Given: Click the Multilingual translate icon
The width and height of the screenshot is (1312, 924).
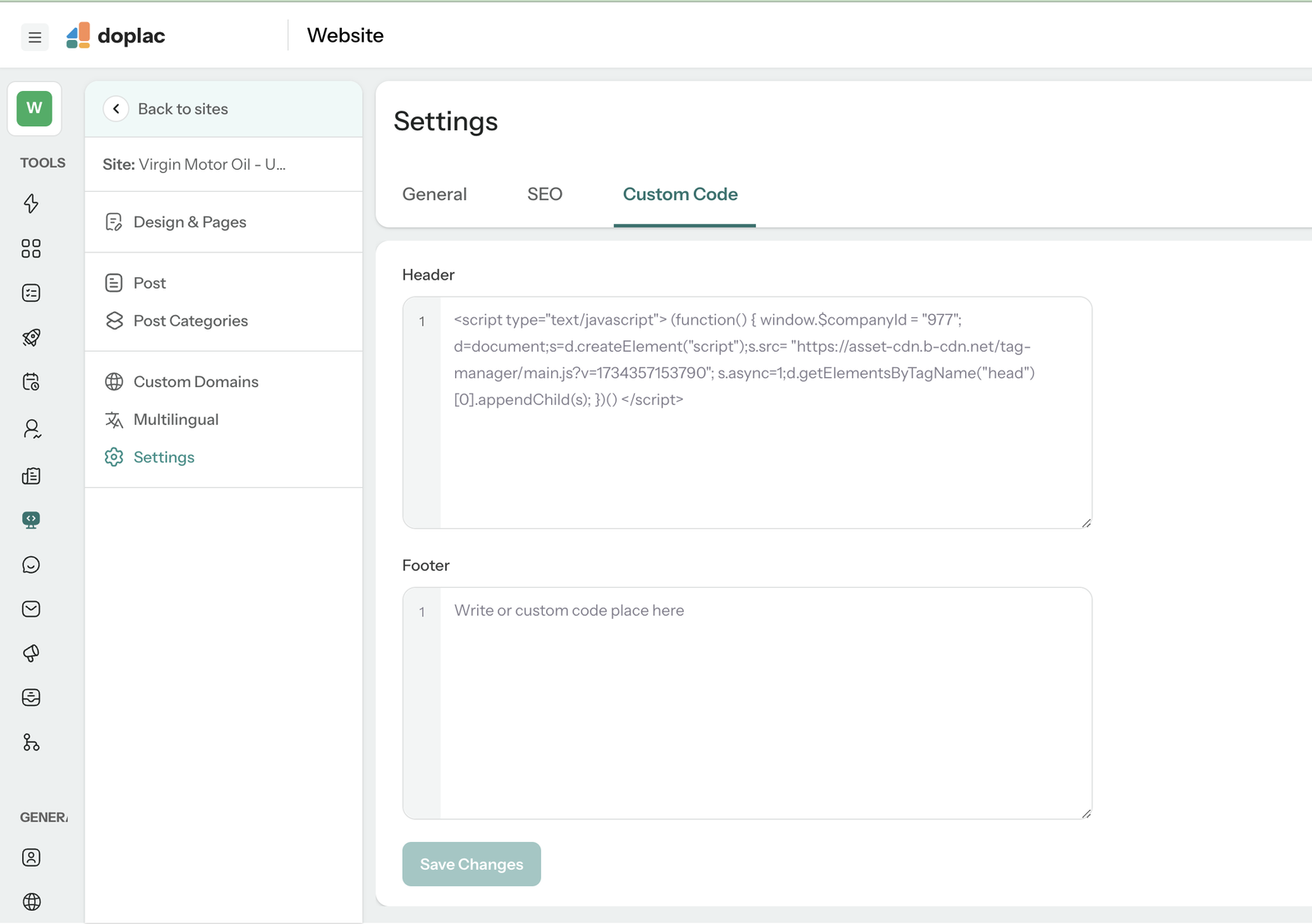Looking at the screenshot, I should [114, 420].
